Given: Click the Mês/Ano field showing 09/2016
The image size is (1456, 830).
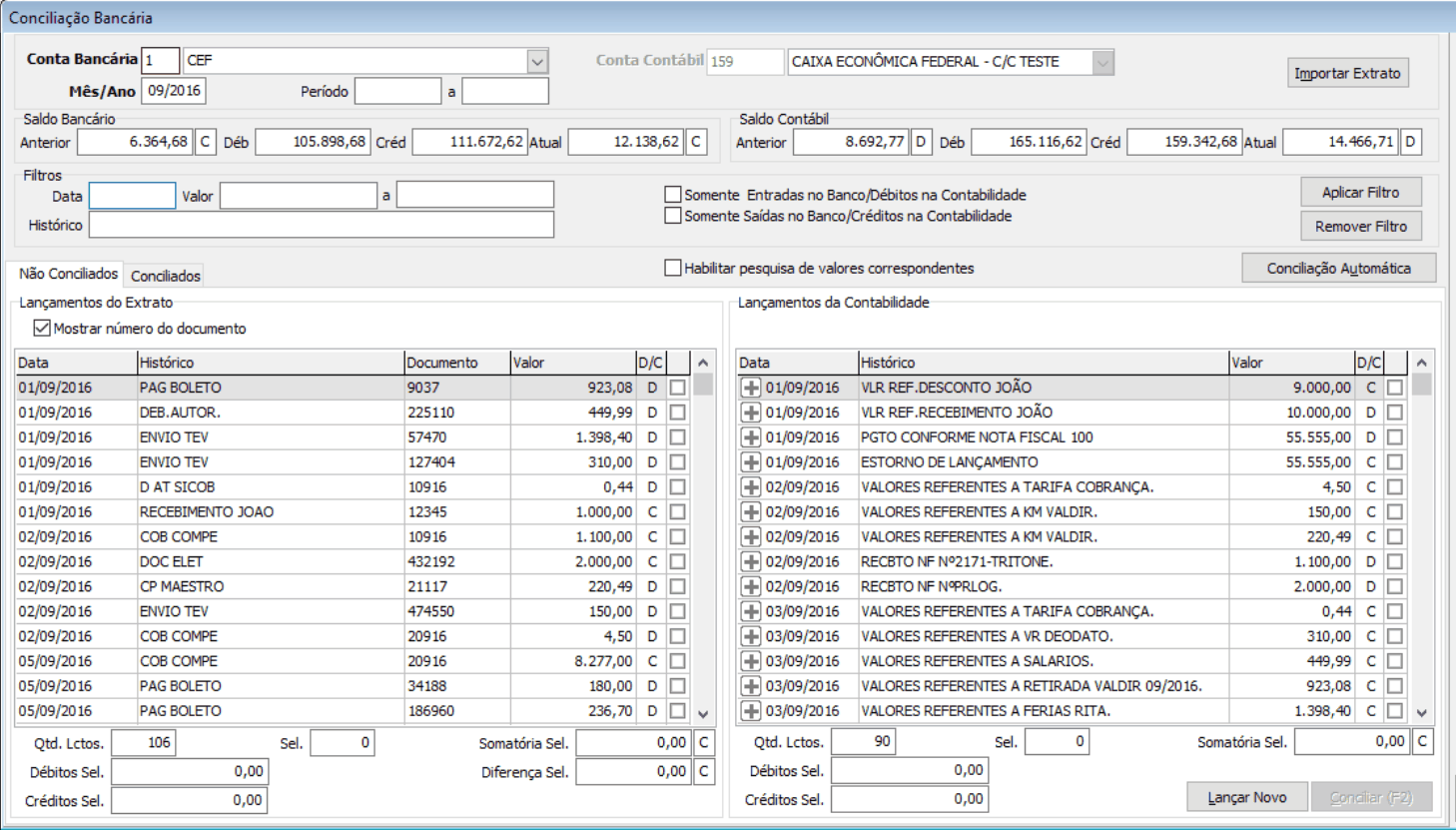Looking at the screenshot, I should [x=174, y=91].
